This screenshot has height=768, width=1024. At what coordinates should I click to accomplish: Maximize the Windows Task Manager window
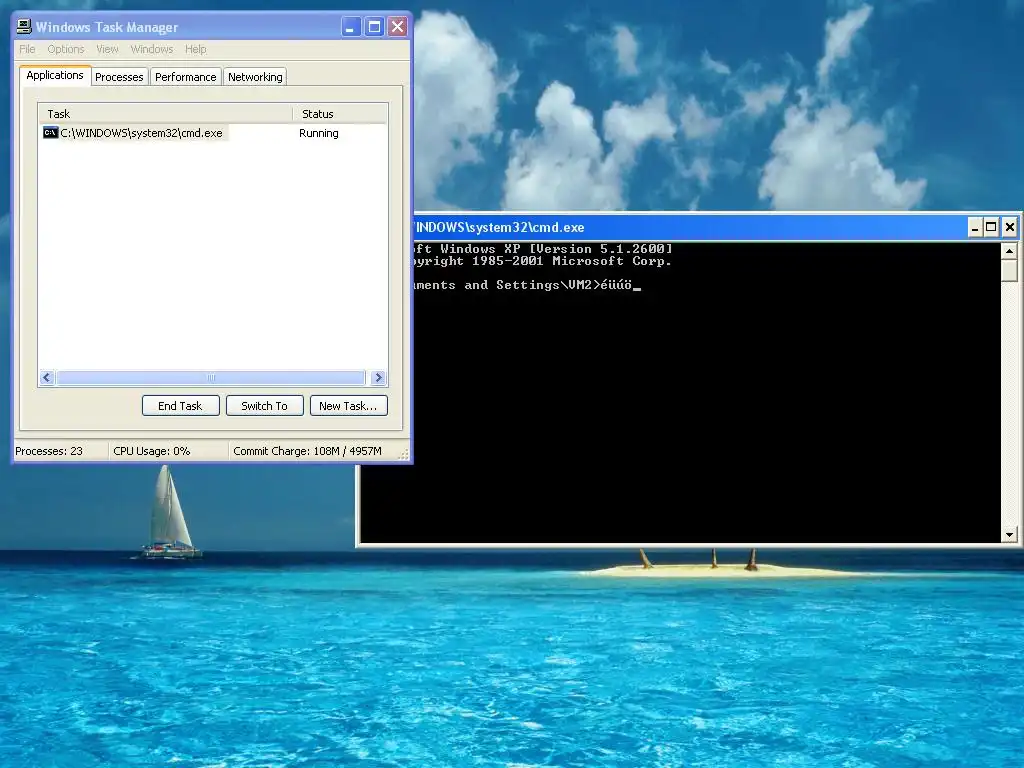click(x=374, y=27)
